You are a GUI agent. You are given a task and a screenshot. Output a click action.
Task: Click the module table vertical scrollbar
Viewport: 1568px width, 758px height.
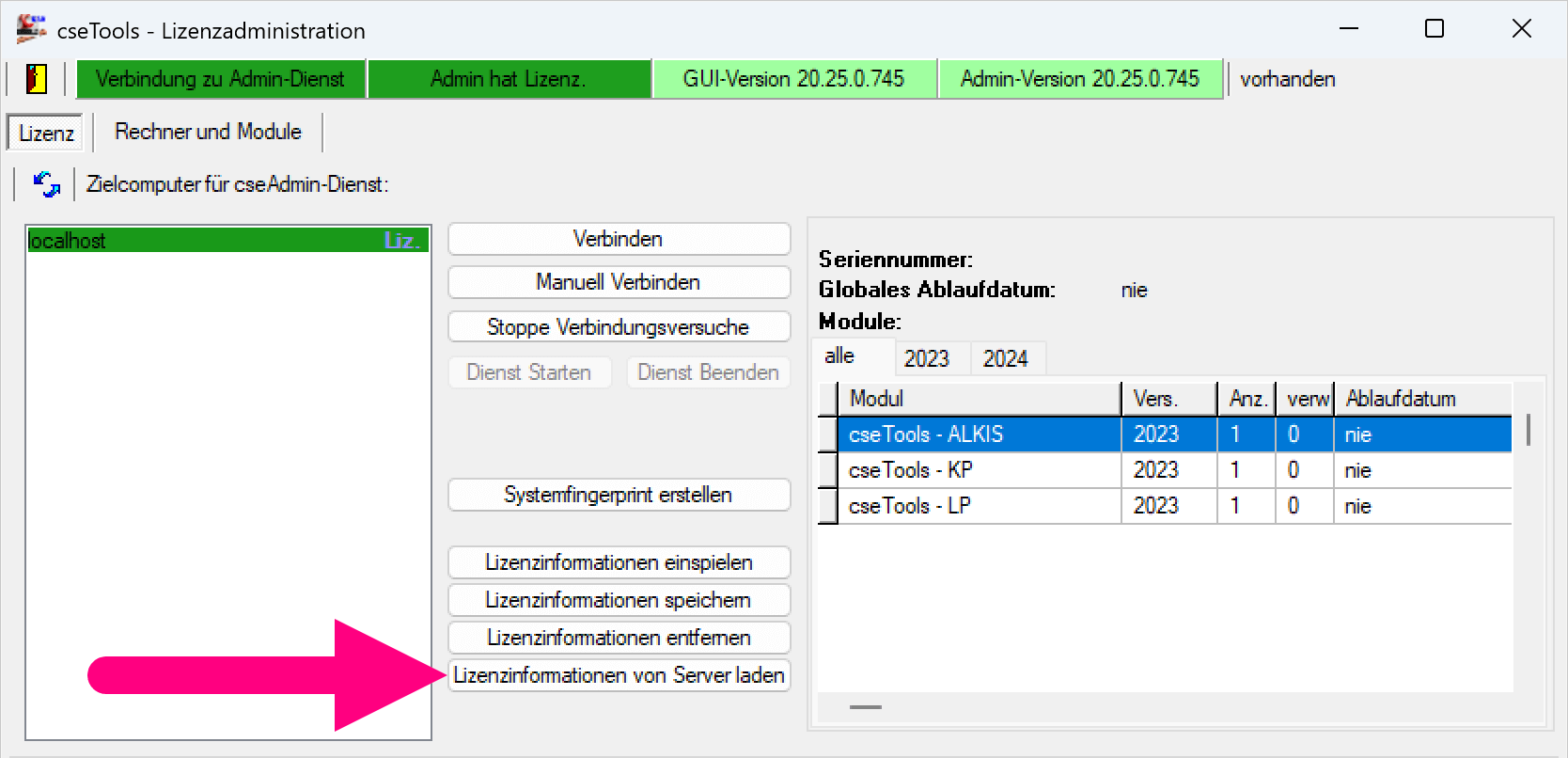click(1529, 431)
